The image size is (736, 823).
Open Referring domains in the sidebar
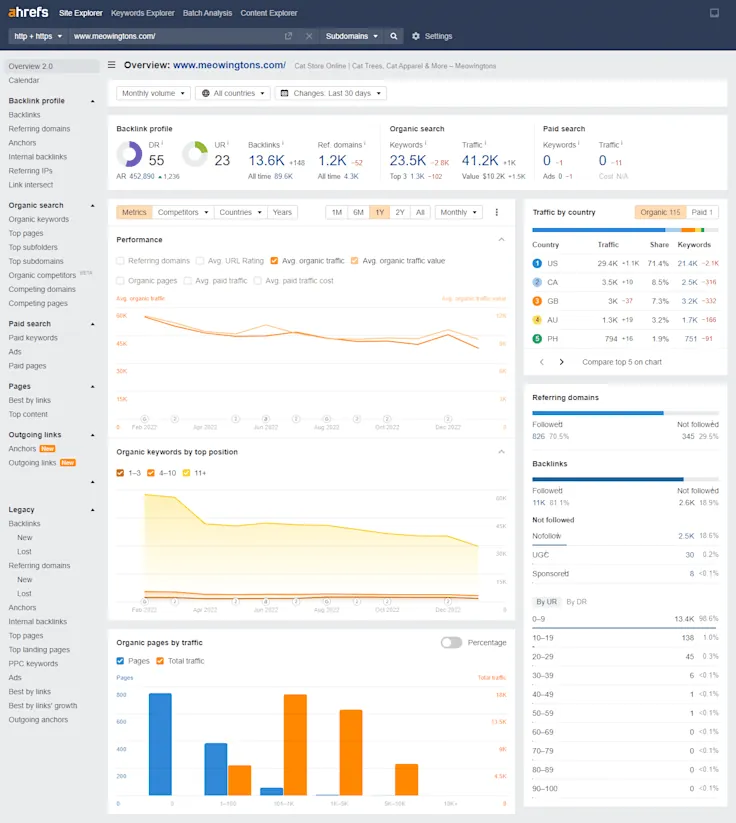pos(39,129)
